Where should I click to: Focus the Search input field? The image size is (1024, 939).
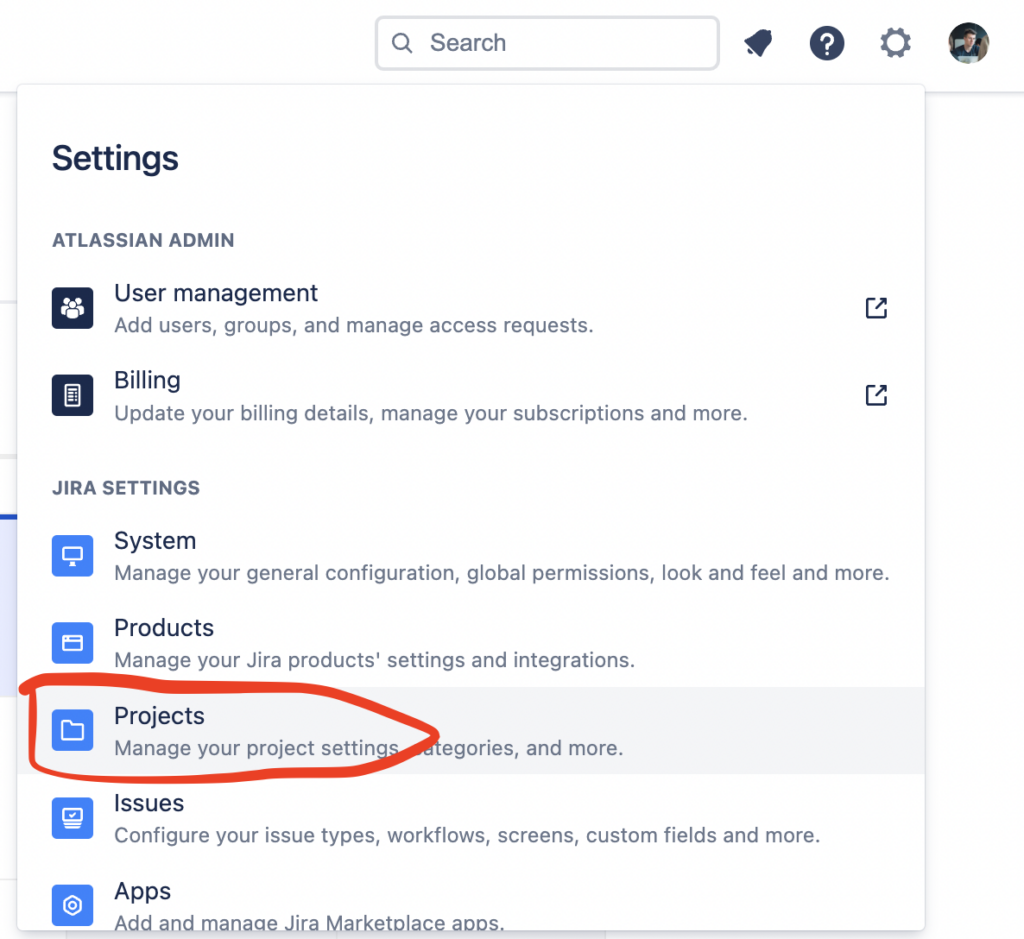pyautogui.click(x=547, y=43)
